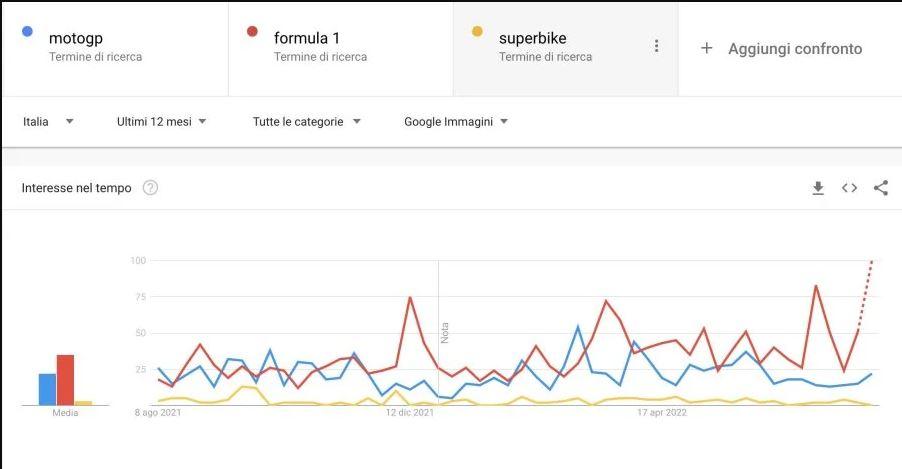
Task: Click the red Media average bar
Action: 65,380
